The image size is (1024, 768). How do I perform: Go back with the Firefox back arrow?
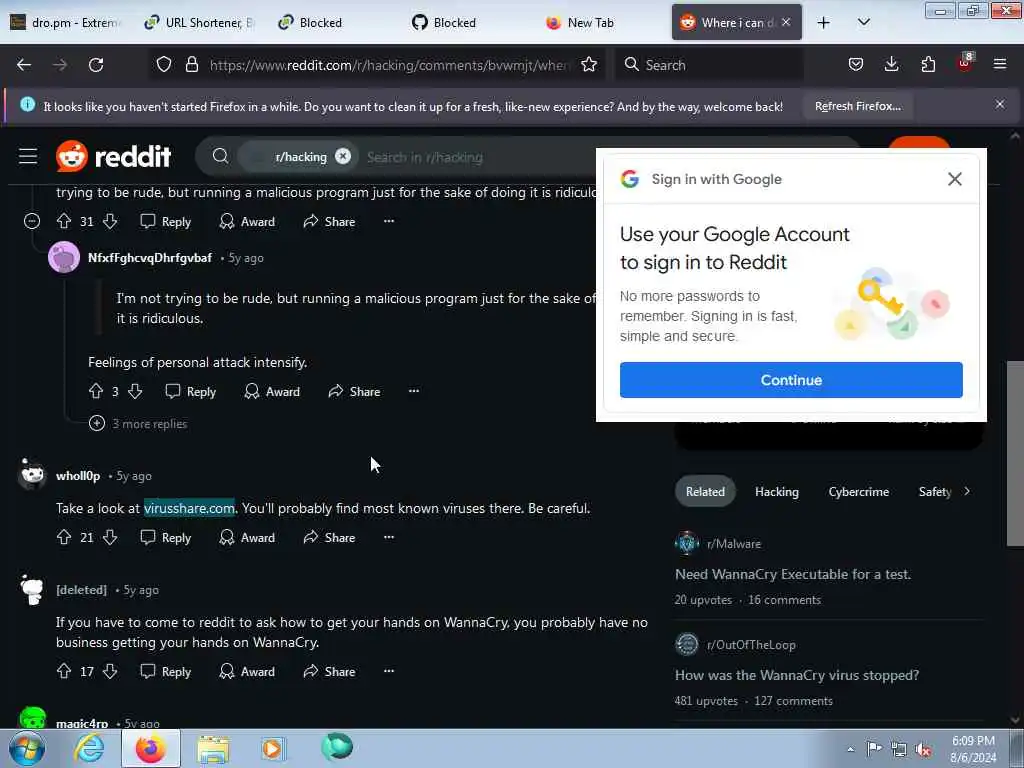coord(24,65)
